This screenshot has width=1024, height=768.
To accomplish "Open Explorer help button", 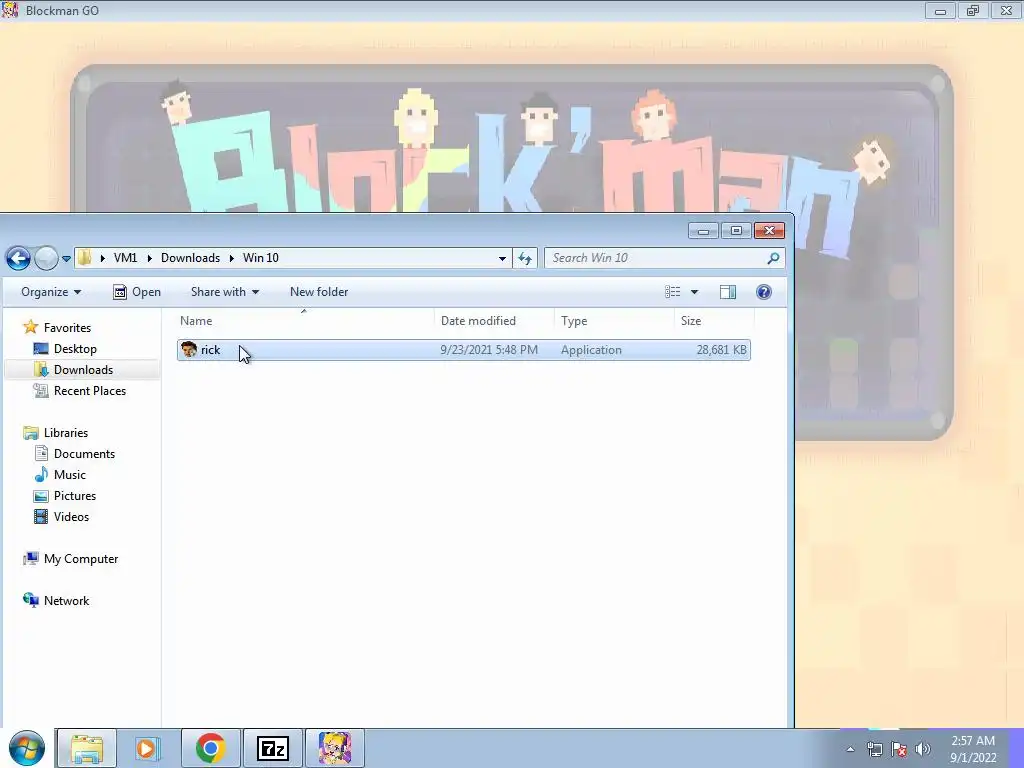I will (763, 292).
